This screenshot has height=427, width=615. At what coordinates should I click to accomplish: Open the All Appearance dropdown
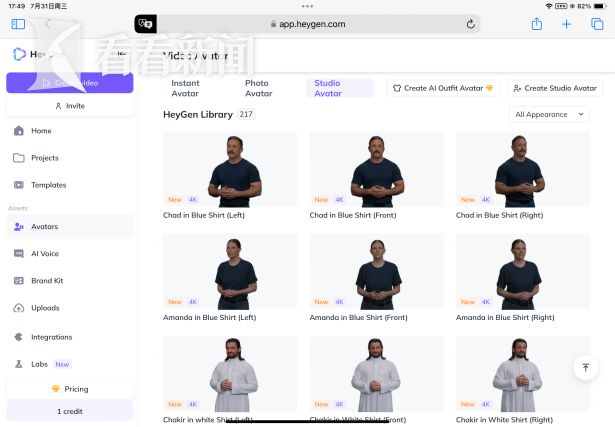point(549,114)
